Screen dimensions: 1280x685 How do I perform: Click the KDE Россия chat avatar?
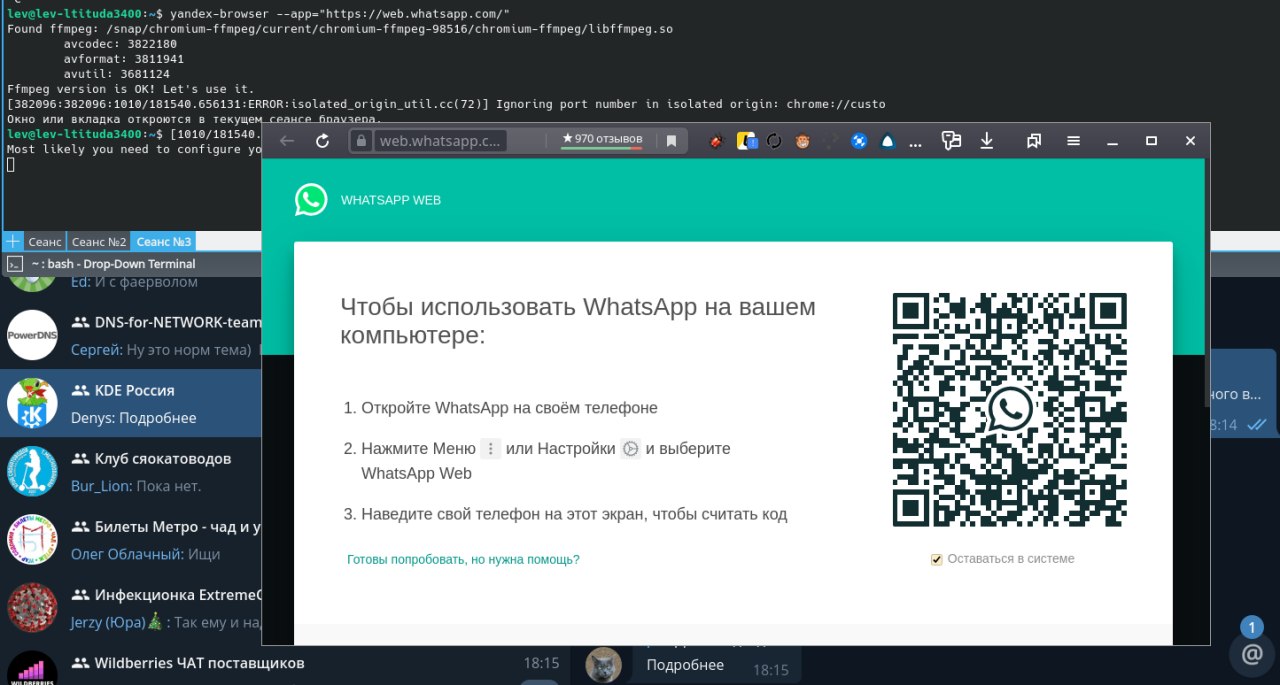click(x=32, y=403)
